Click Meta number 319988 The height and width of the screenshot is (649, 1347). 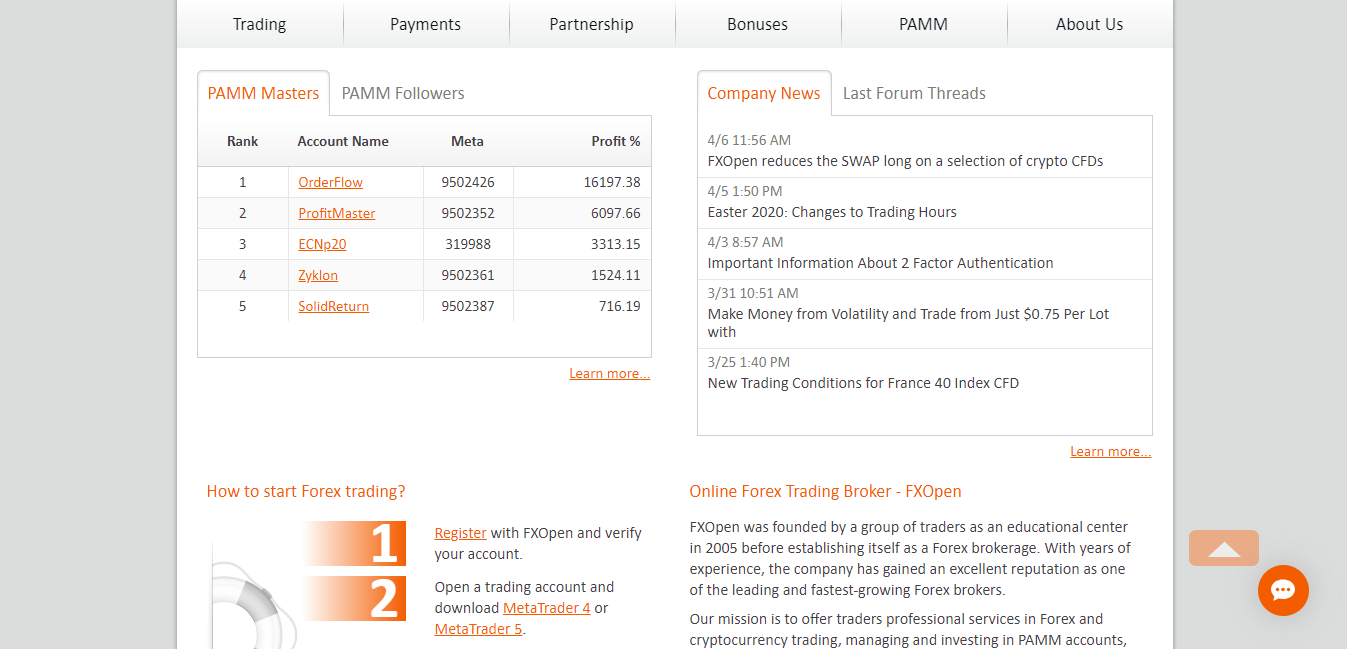point(468,244)
